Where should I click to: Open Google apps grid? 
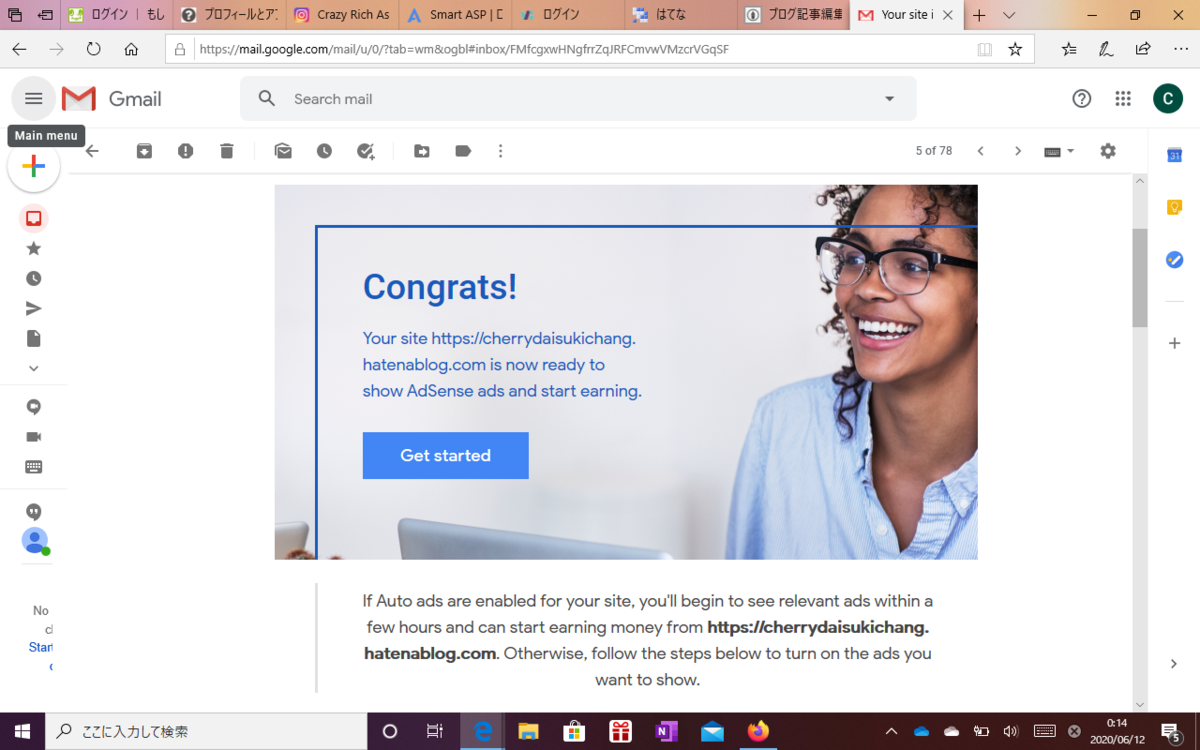[x=1123, y=98]
